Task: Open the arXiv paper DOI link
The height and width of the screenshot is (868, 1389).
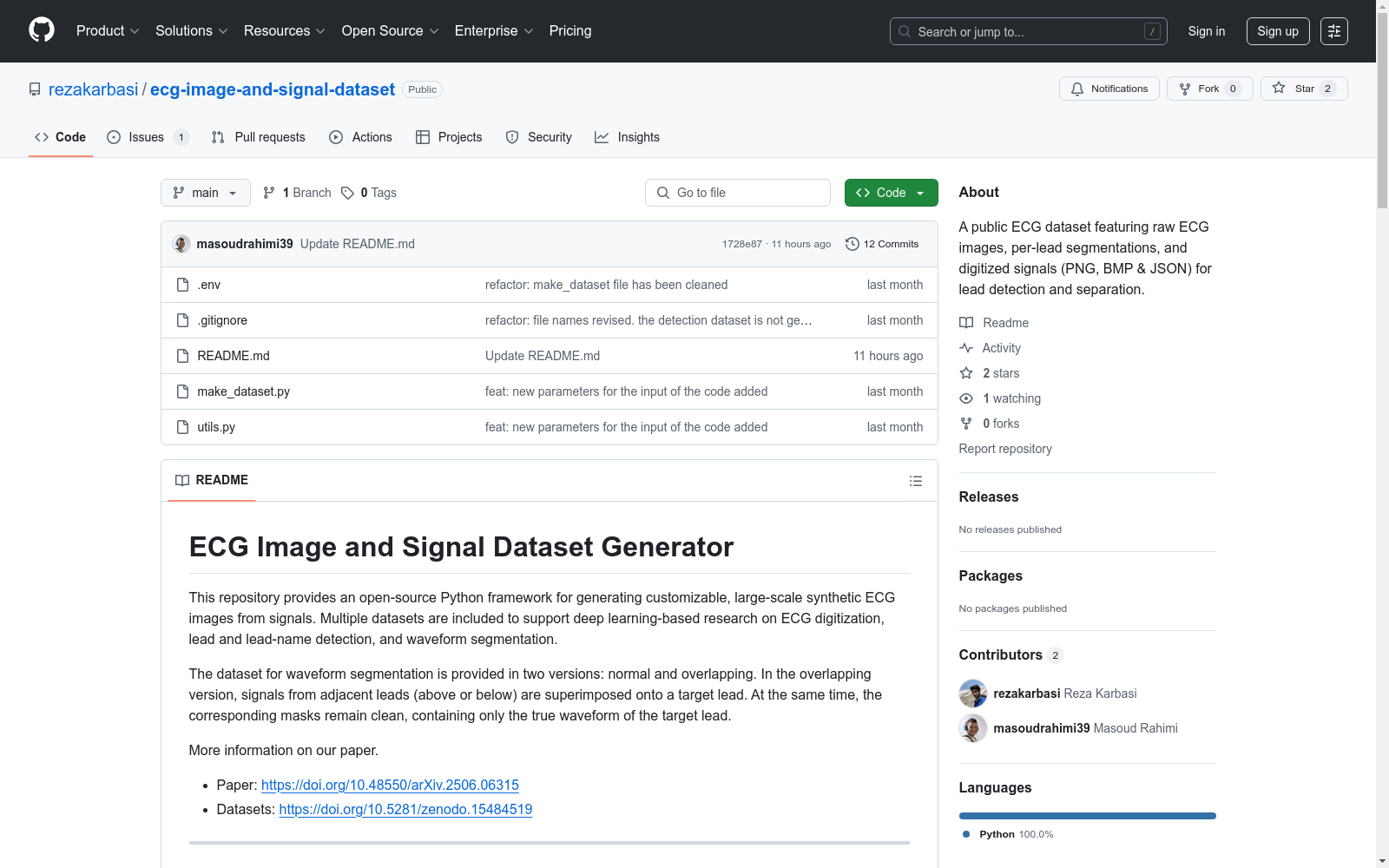Action: 390,785
